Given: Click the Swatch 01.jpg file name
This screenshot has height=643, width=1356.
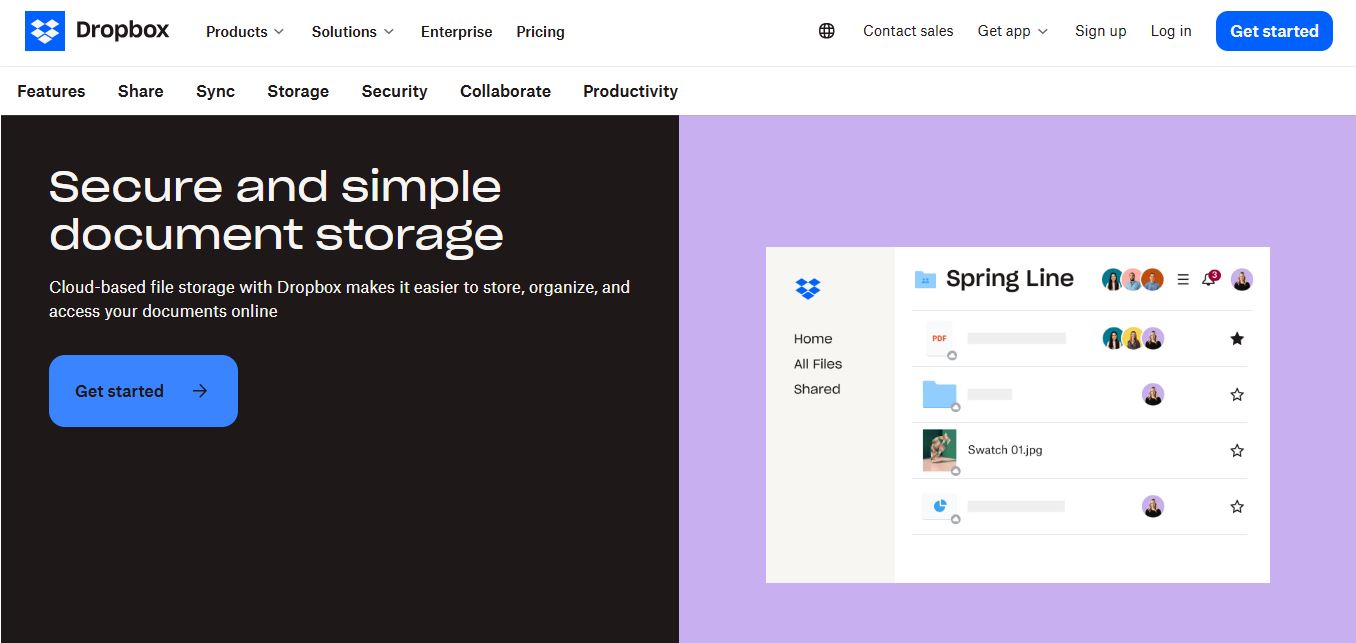Looking at the screenshot, I should click(1005, 450).
